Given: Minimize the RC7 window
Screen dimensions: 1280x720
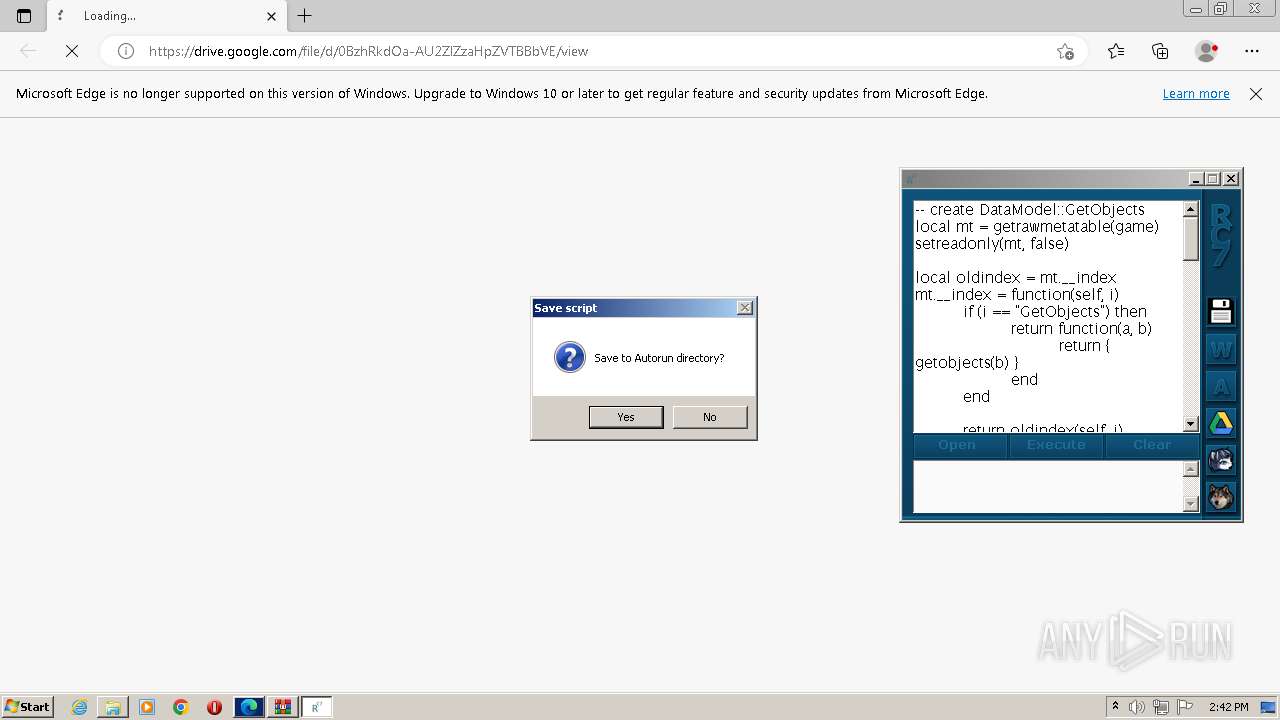Looking at the screenshot, I should point(1195,179).
